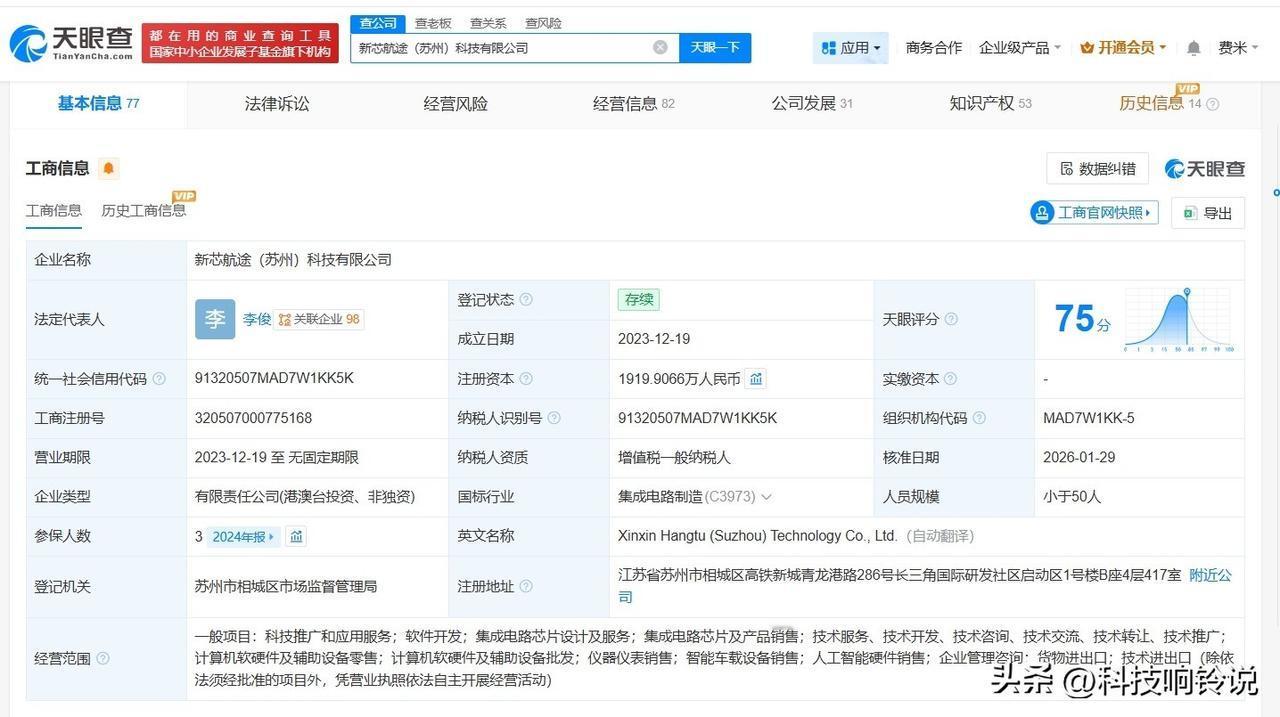Click the 关联企业 98 tag
Image resolution: width=1280 pixels, height=717 pixels.
coord(319,319)
